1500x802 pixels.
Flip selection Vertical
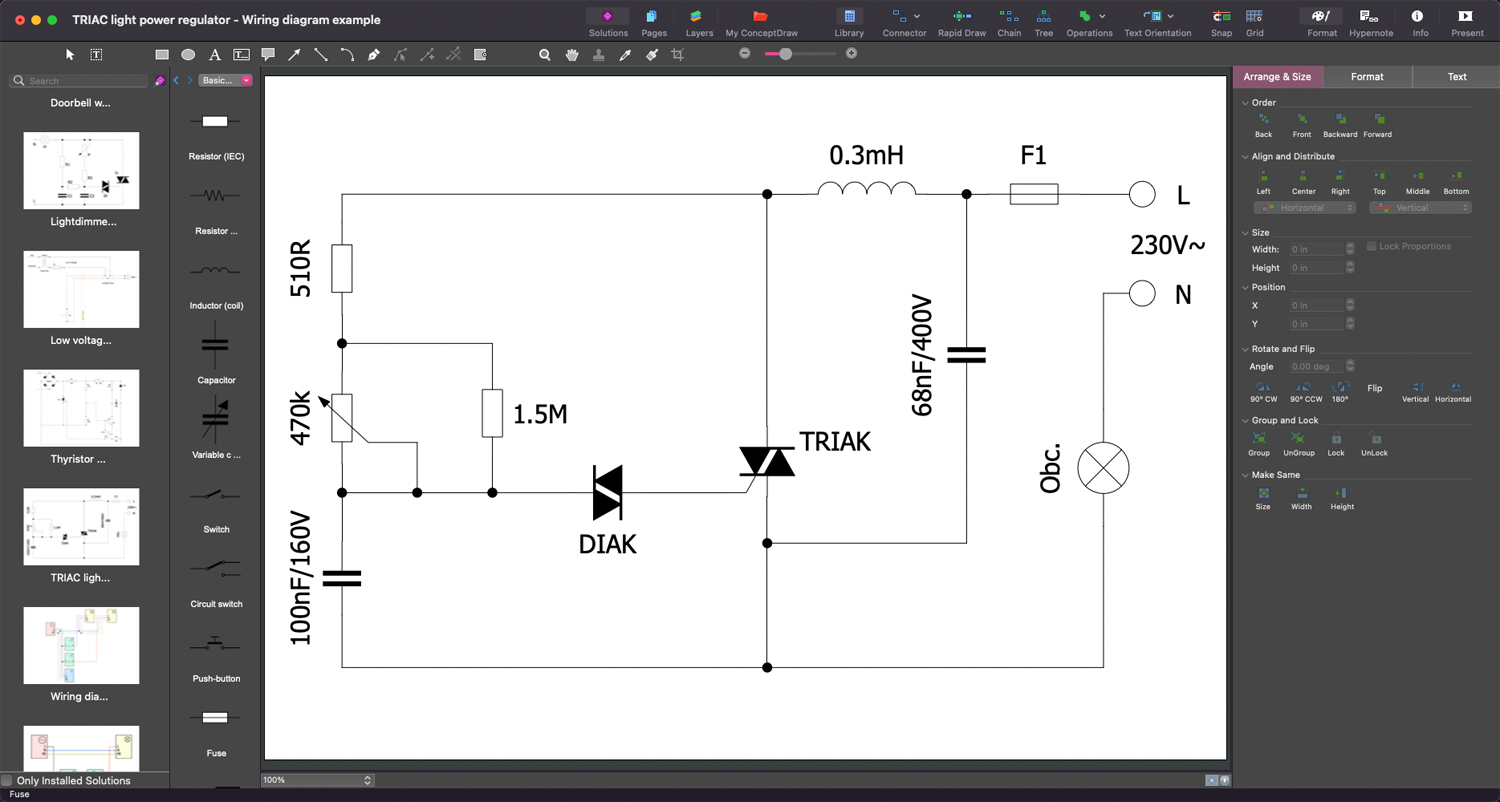click(x=1415, y=391)
